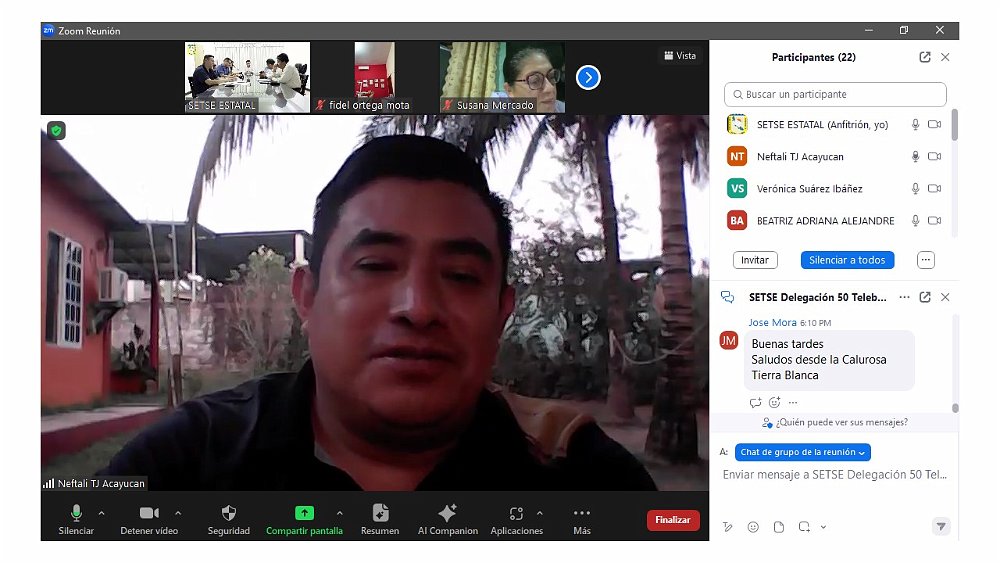The height and width of the screenshot is (563, 1000).
Task: Click the red Finalizar button
Action: coord(673,520)
